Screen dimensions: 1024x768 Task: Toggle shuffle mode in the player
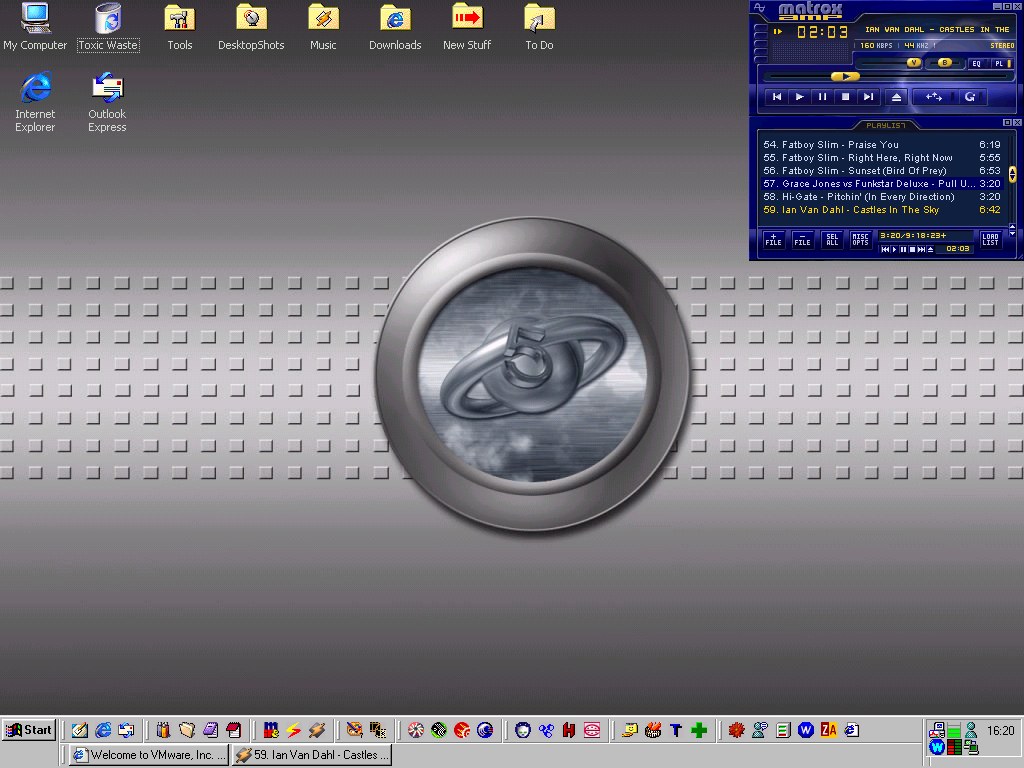point(934,97)
